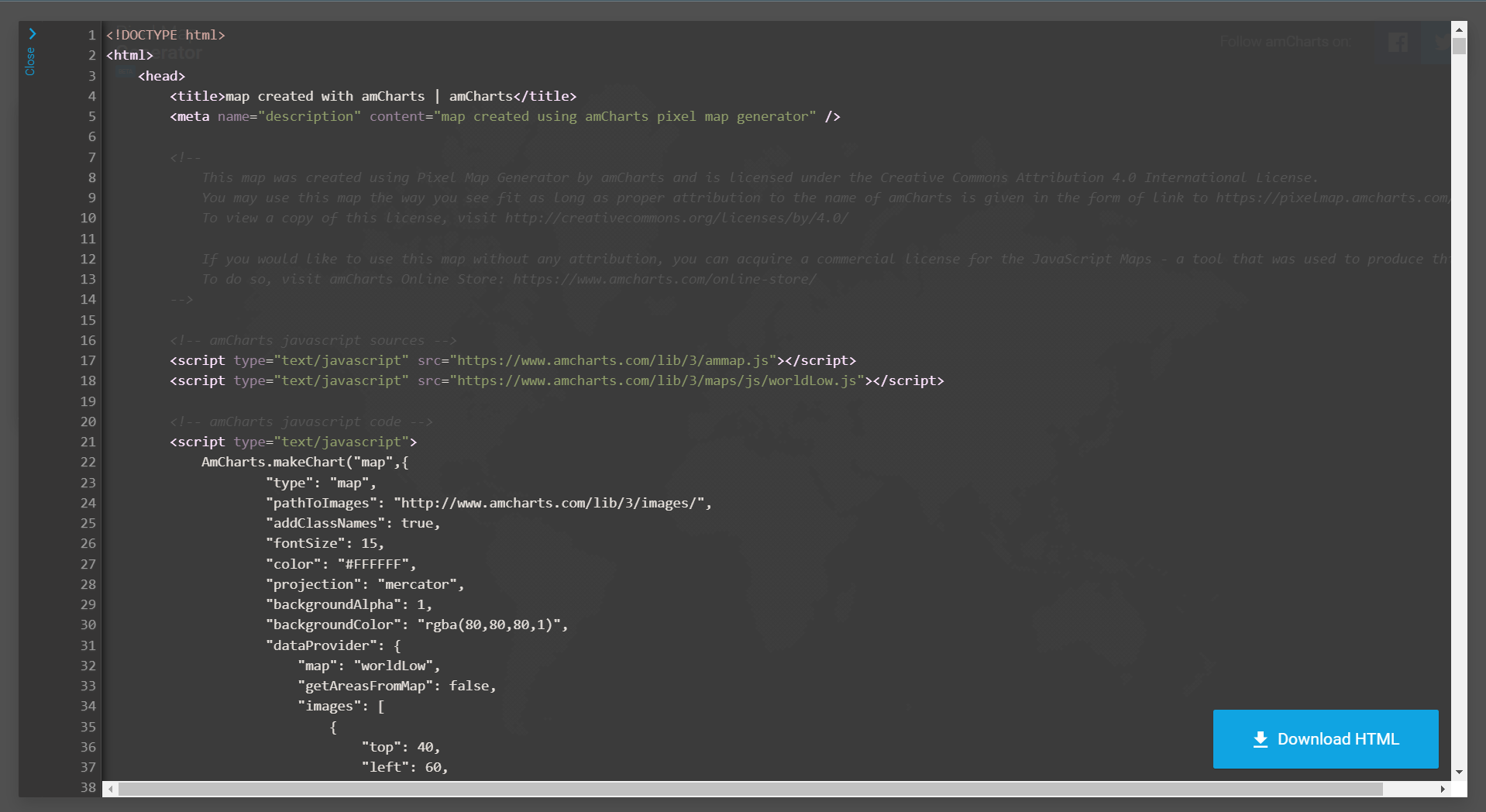Click the "fontSize": 15 line
The height and width of the screenshot is (812, 1486).
325,543
